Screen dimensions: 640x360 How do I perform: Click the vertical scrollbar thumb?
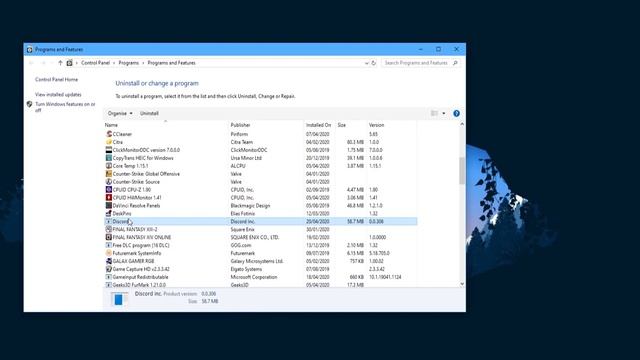click(462, 171)
